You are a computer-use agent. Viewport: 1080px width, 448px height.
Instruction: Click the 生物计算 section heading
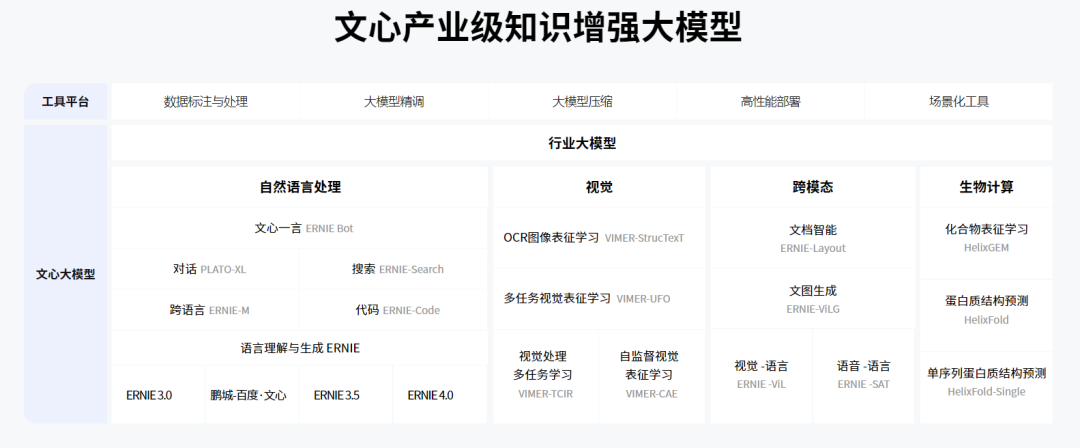986,187
